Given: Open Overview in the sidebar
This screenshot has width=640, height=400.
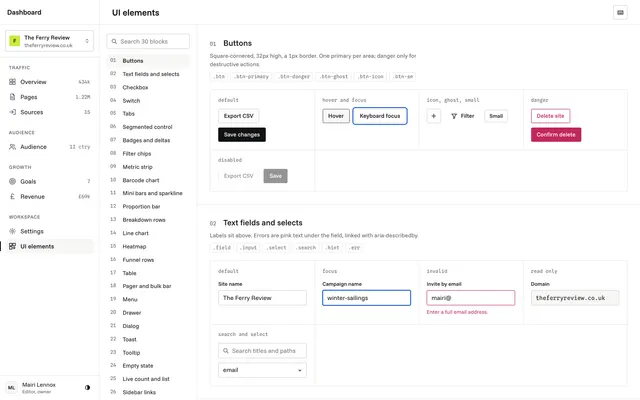Looking at the screenshot, I should point(49,82).
